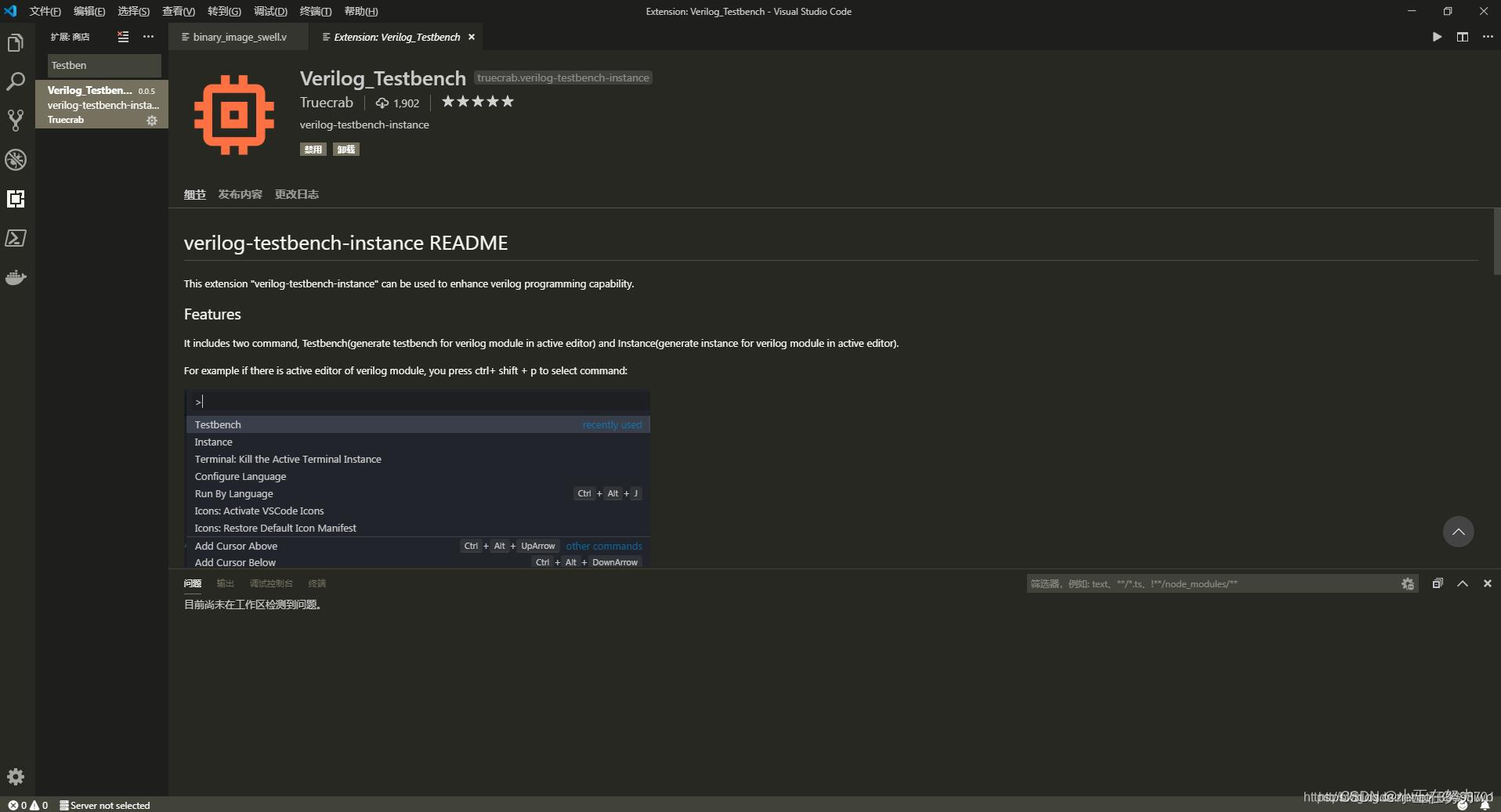
Task: Maximize the bottom panel
Action: (x=1463, y=583)
